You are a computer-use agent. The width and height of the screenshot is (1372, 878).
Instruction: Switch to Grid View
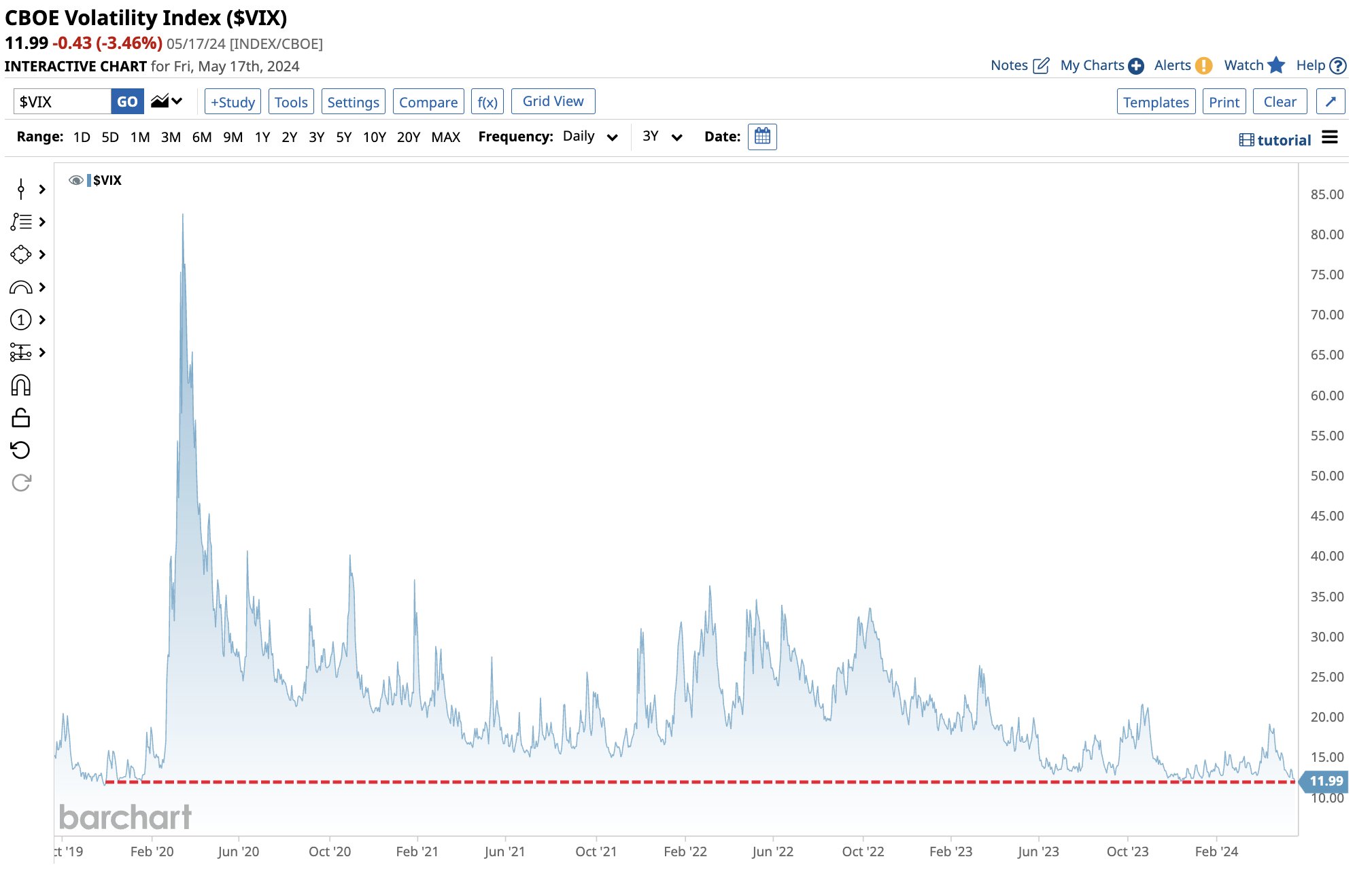point(553,101)
